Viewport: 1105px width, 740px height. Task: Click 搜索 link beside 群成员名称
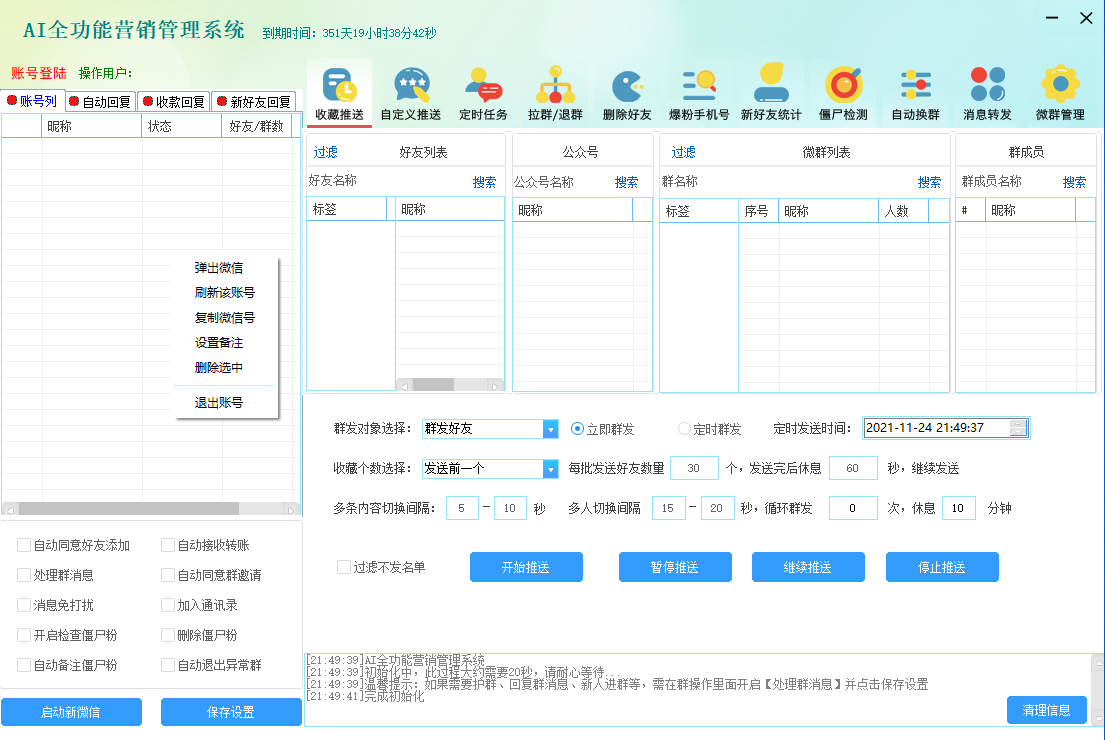point(1075,183)
